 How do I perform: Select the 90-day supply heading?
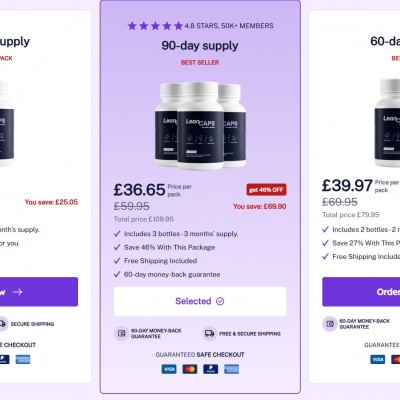[200, 45]
